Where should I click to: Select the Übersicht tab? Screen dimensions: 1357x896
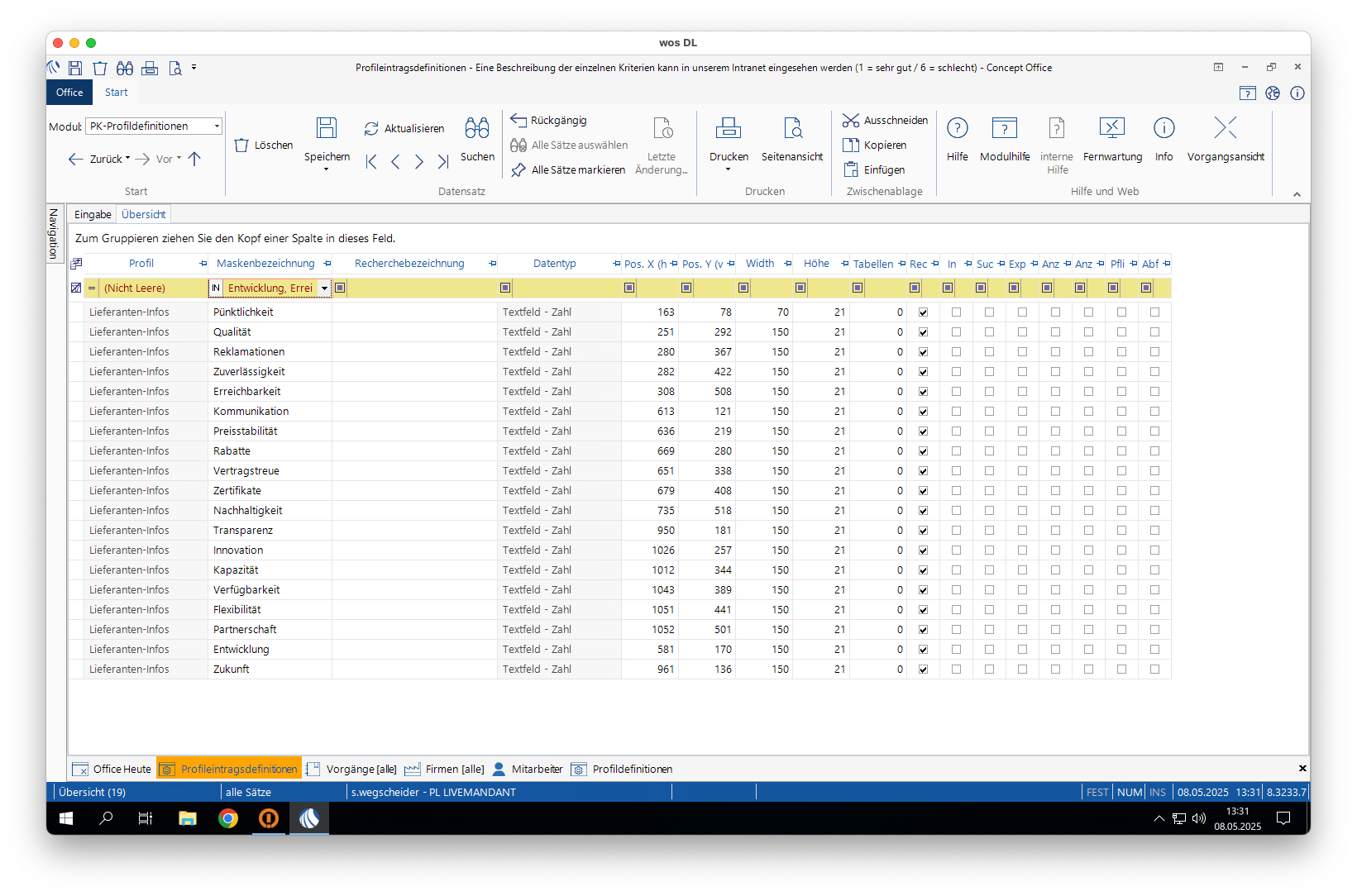tap(144, 214)
